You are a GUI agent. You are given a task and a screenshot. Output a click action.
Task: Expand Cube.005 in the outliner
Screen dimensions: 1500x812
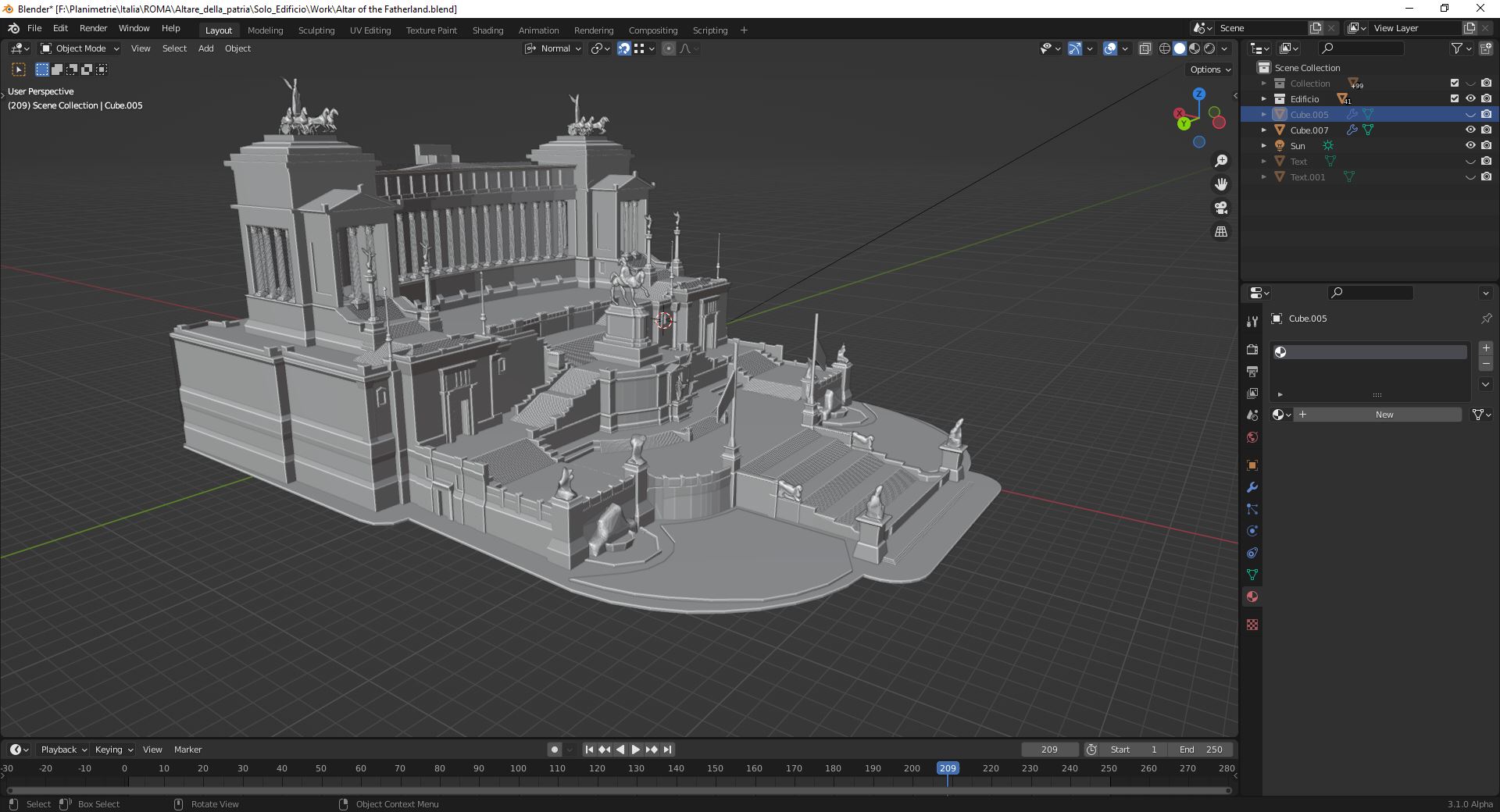pyautogui.click(x=1263, y=114)
